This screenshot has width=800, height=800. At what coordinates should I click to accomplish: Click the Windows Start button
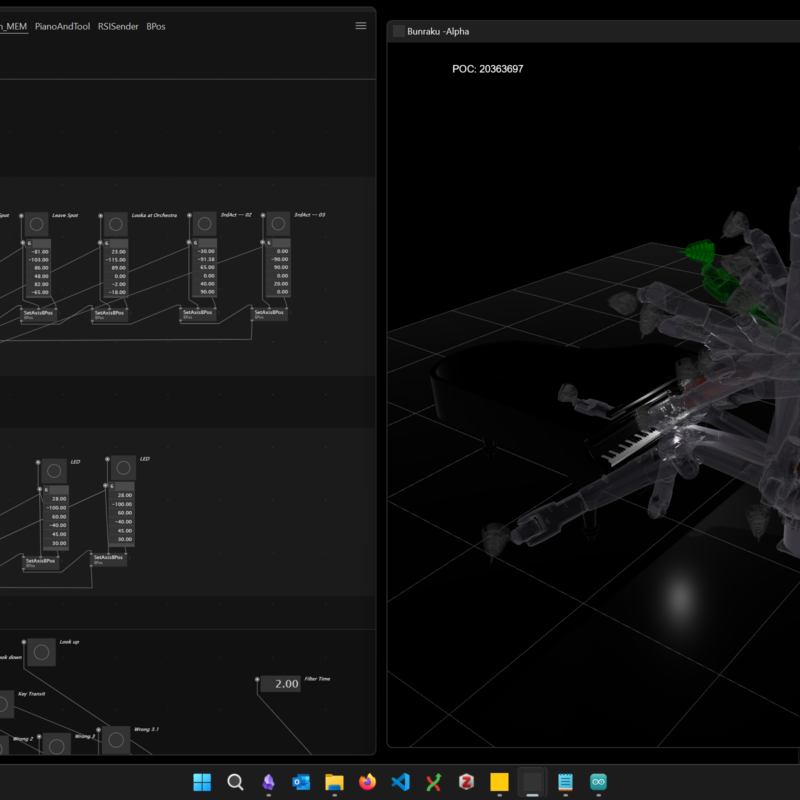(202, 782)
